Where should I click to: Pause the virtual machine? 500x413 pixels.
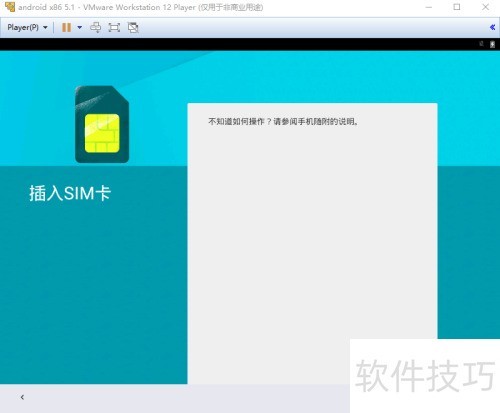pyautogui.click(x=67, y=27)
